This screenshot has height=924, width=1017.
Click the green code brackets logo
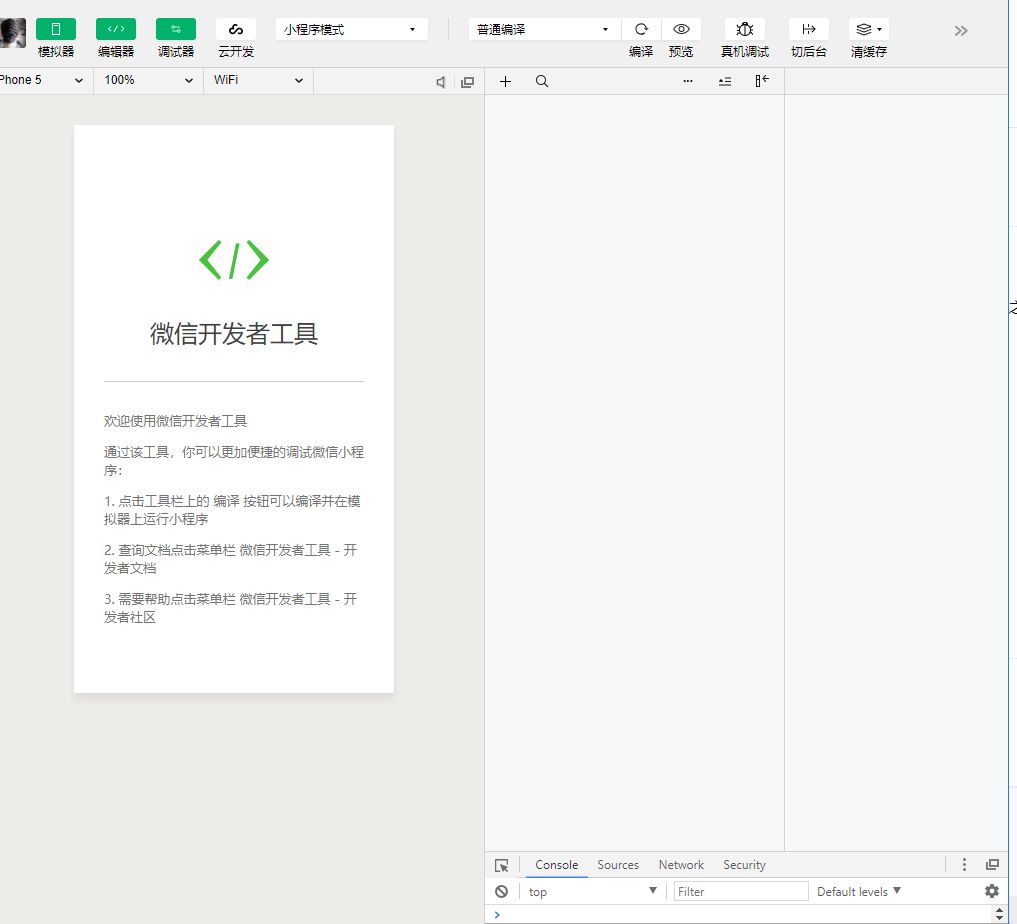233,260
